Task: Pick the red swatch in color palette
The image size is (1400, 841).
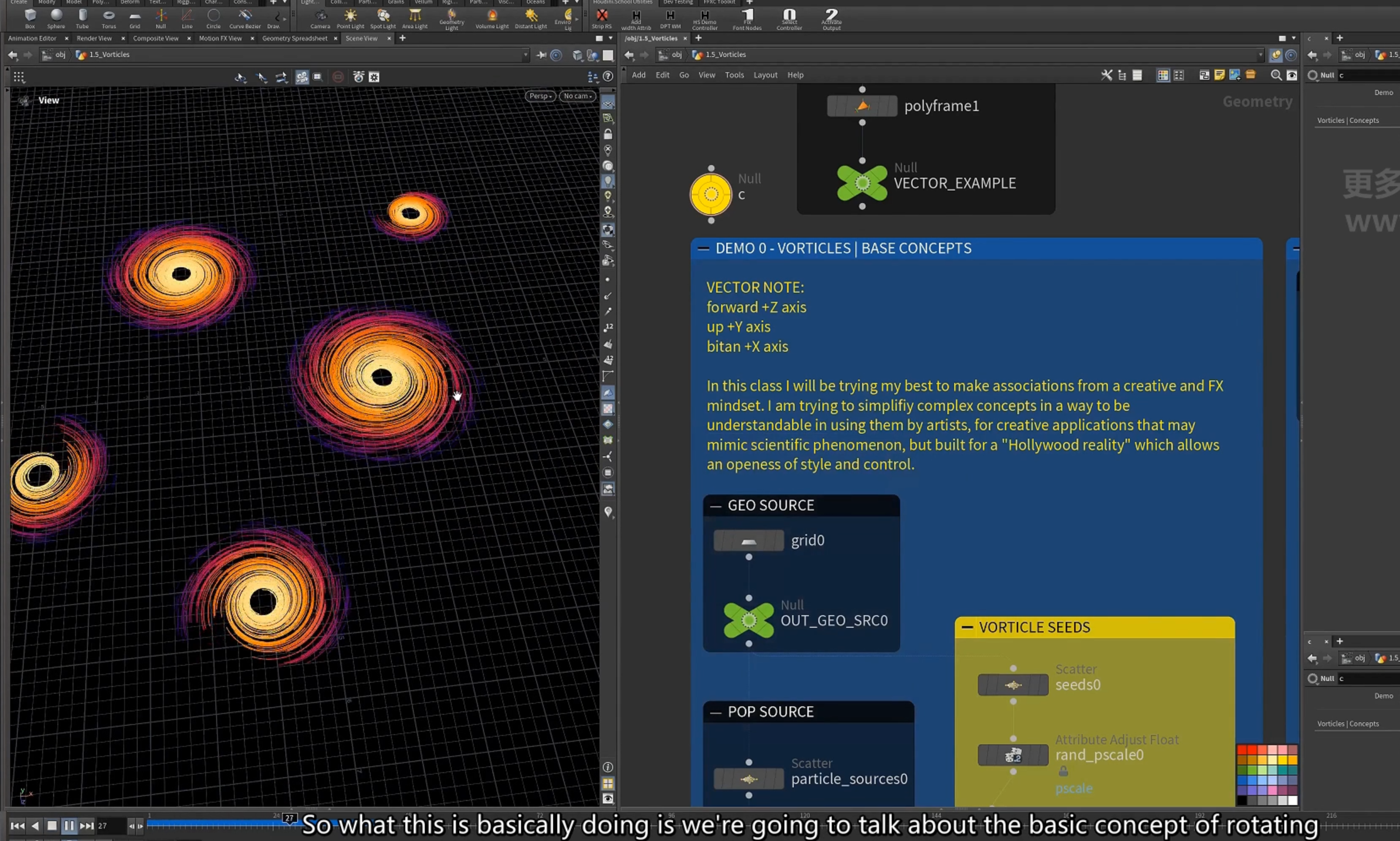Action: 1242,750
